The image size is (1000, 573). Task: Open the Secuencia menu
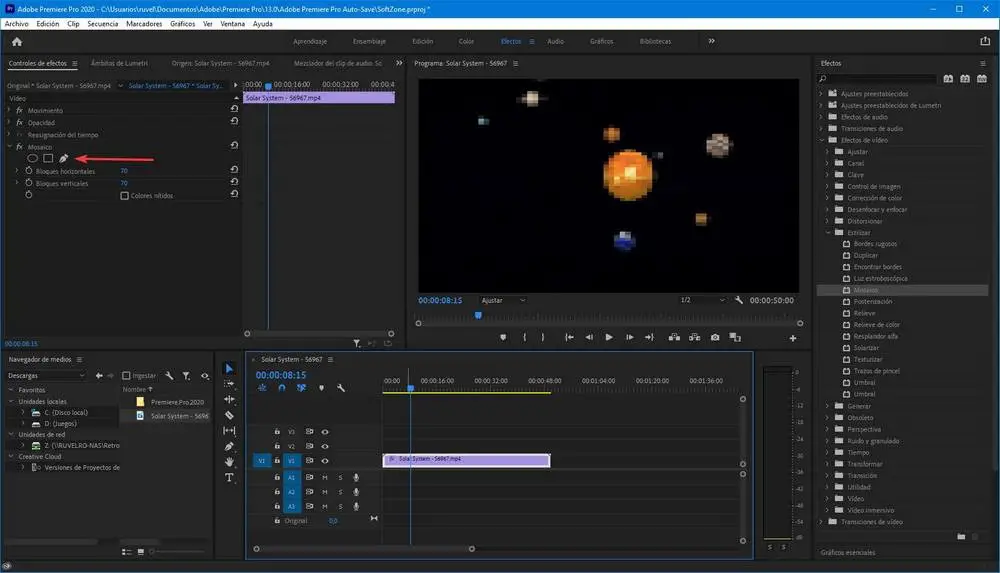pyautogui.click(x=102, y=23)
